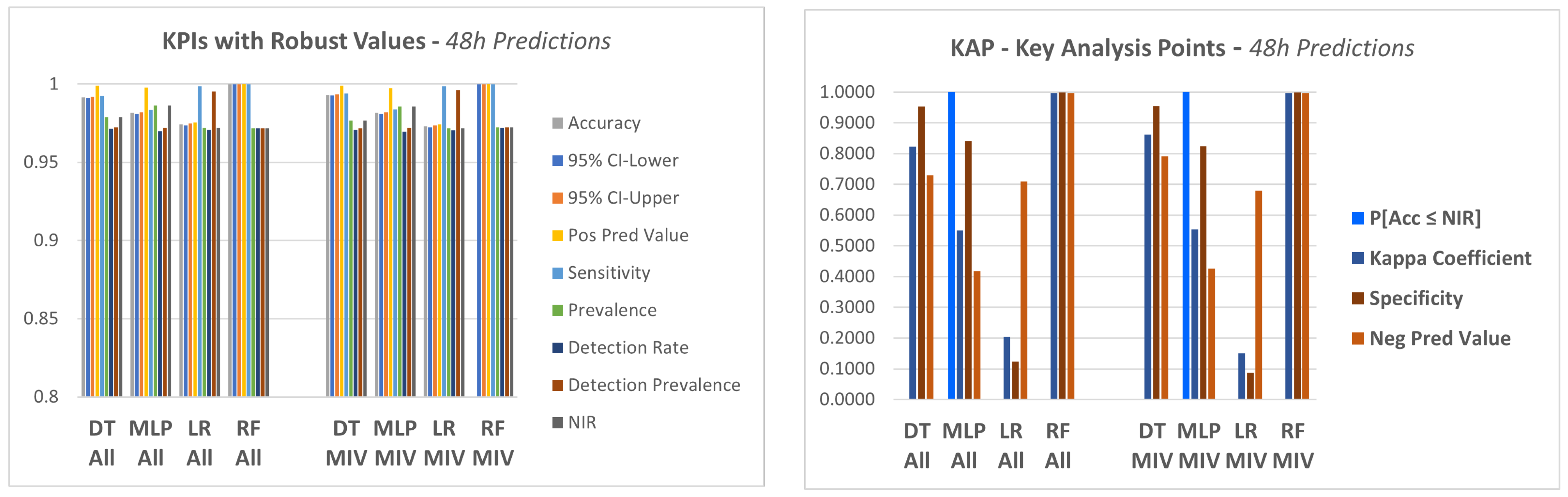Click the KAP - Key Analysis Points title

click(1181, 48)
